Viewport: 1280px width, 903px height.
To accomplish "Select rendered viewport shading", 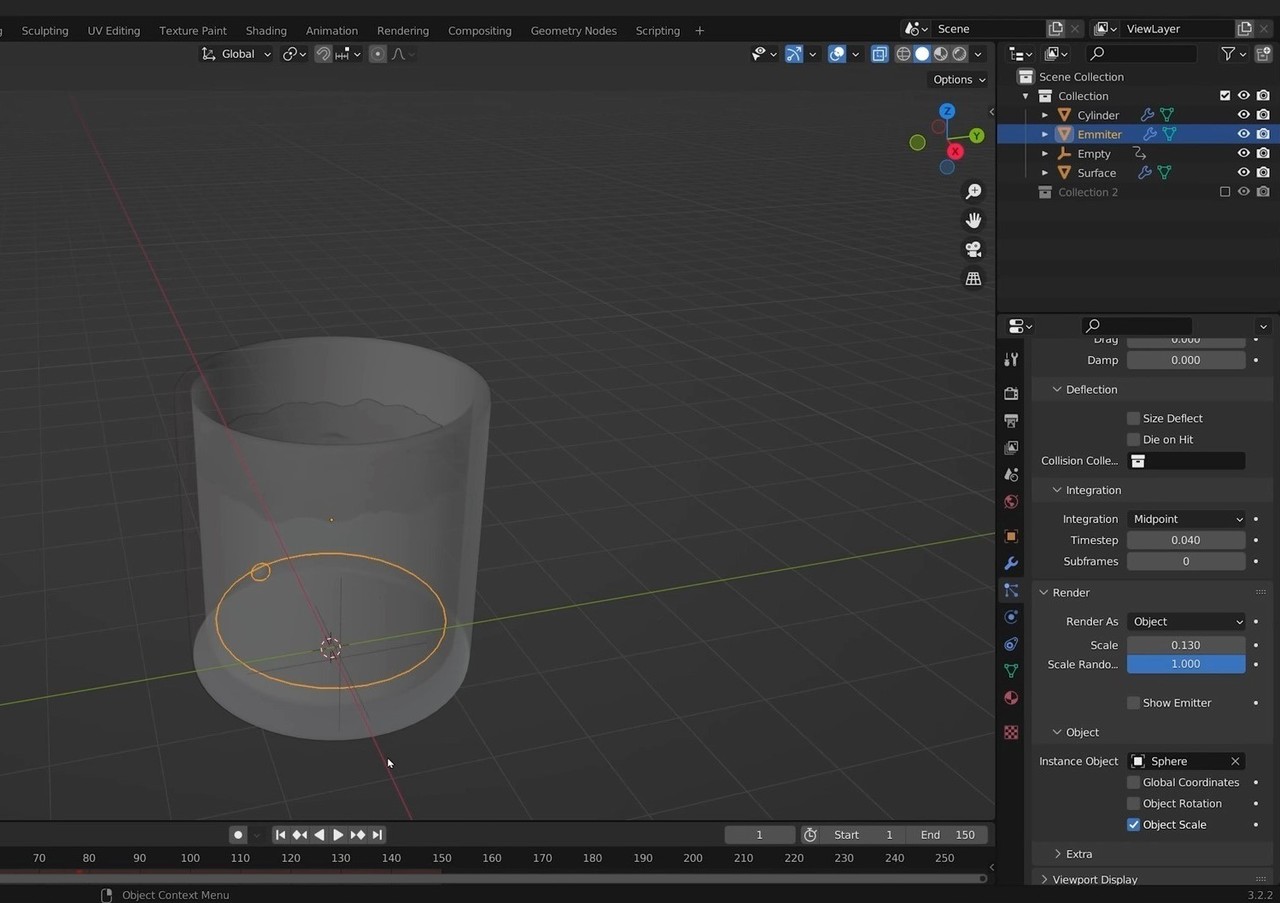I will click(959, 54).
